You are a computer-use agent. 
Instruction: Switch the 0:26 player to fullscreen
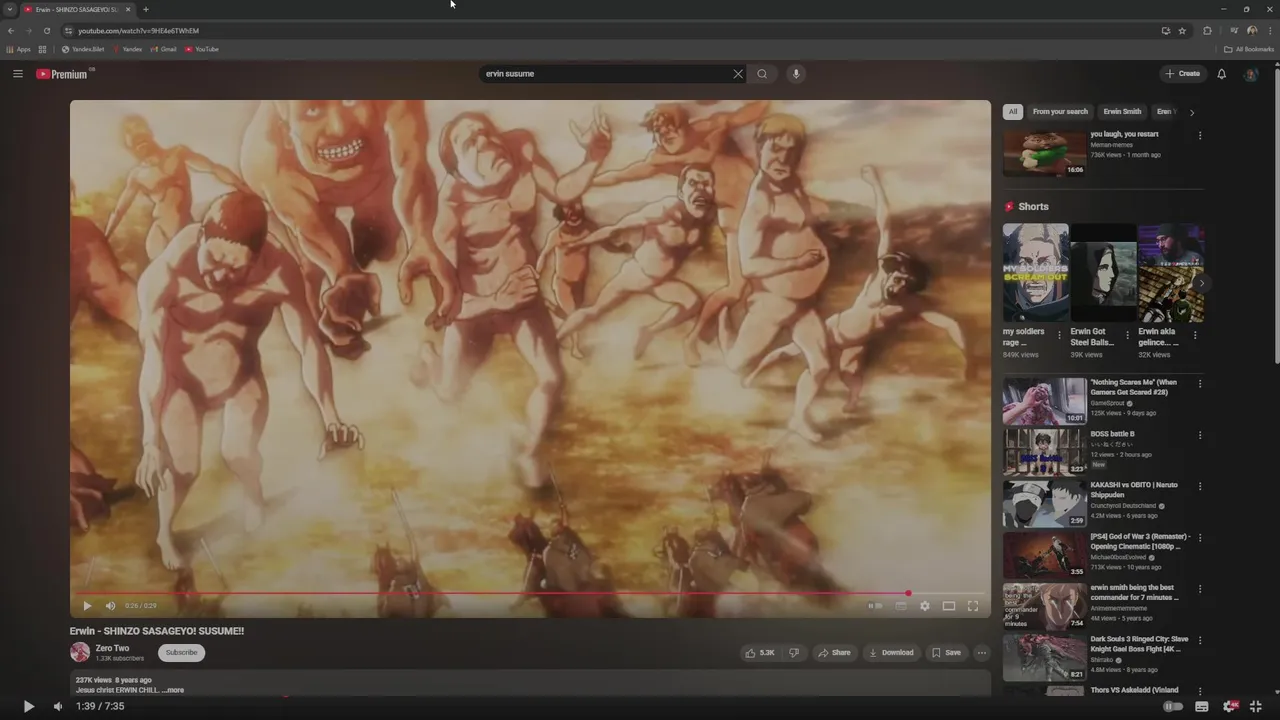(x=973, y=606)
